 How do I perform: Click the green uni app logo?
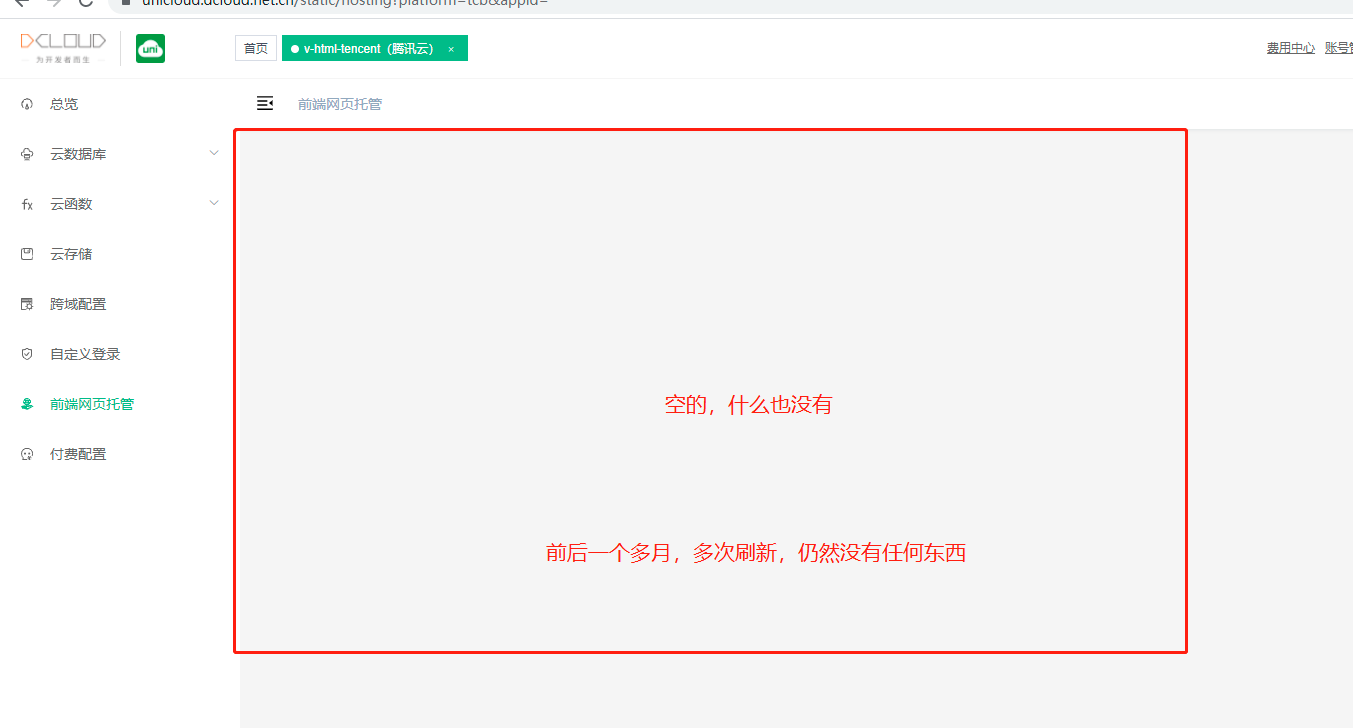click(150, 47)
